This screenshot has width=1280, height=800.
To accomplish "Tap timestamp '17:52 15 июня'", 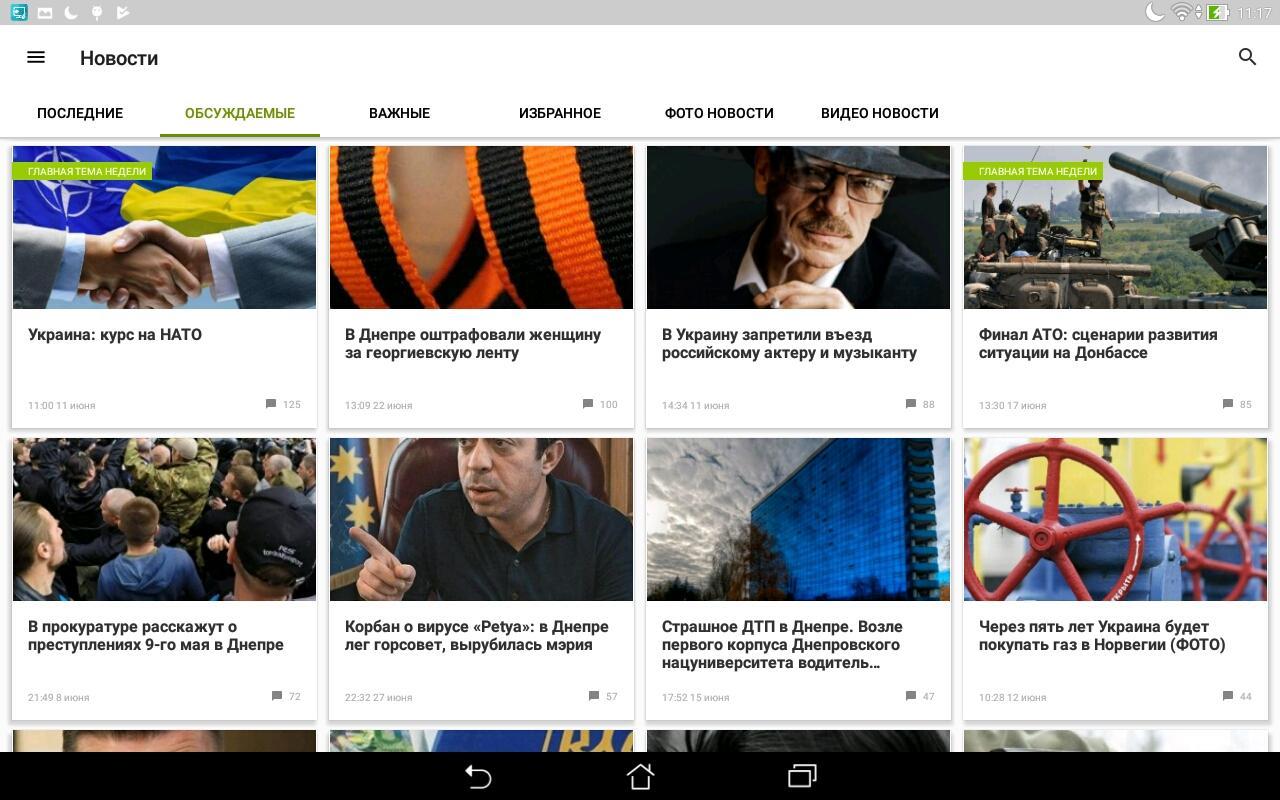I will pyautogui.click(x=696, y=697).
